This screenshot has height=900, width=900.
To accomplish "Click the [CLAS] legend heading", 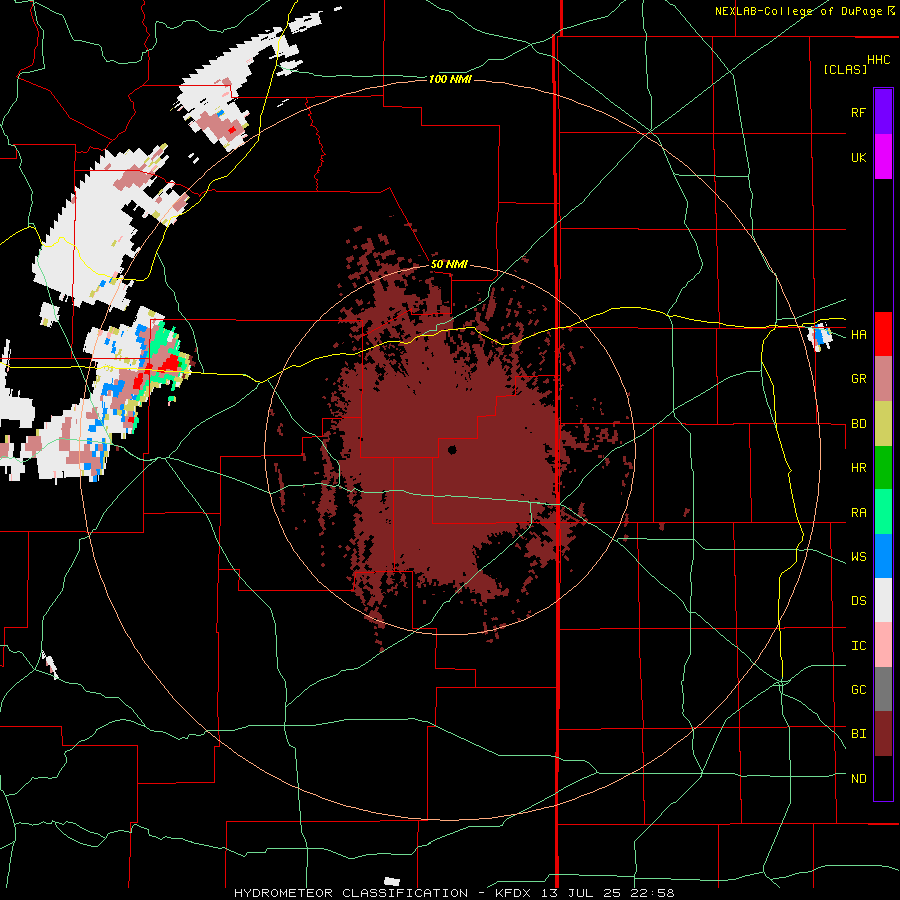I will coord(845,69).
